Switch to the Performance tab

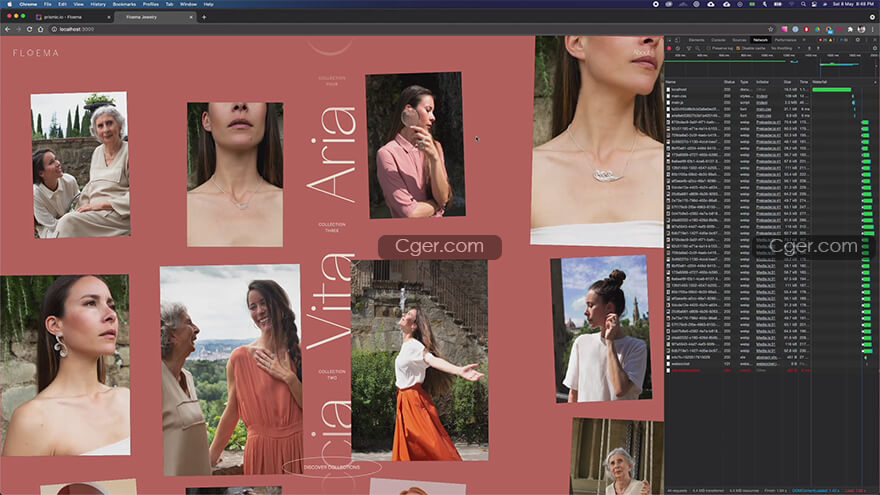786,40
